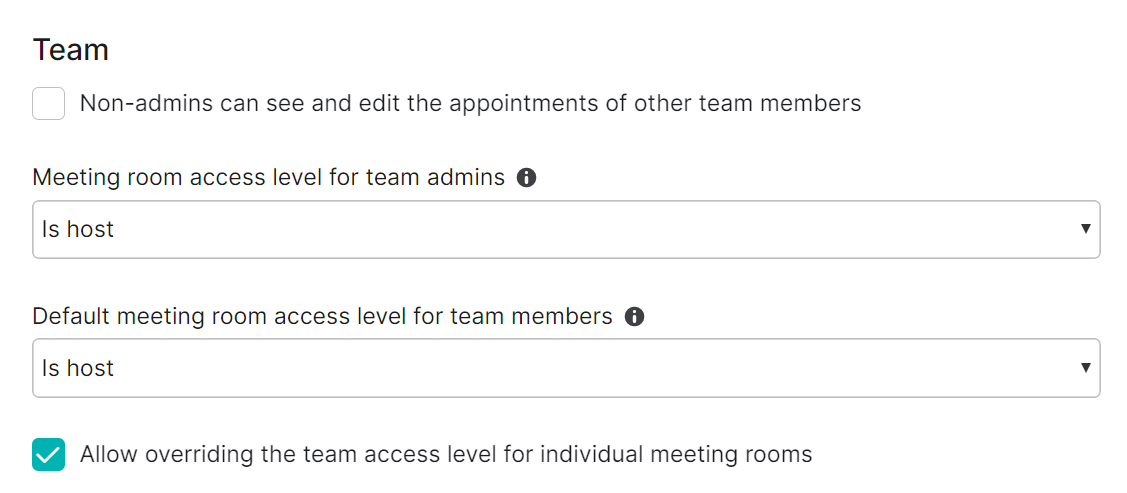Click 'Meeting room access level for team admins' label
The height and width of the screenshot is (493, 1127).
click(269, 178)
